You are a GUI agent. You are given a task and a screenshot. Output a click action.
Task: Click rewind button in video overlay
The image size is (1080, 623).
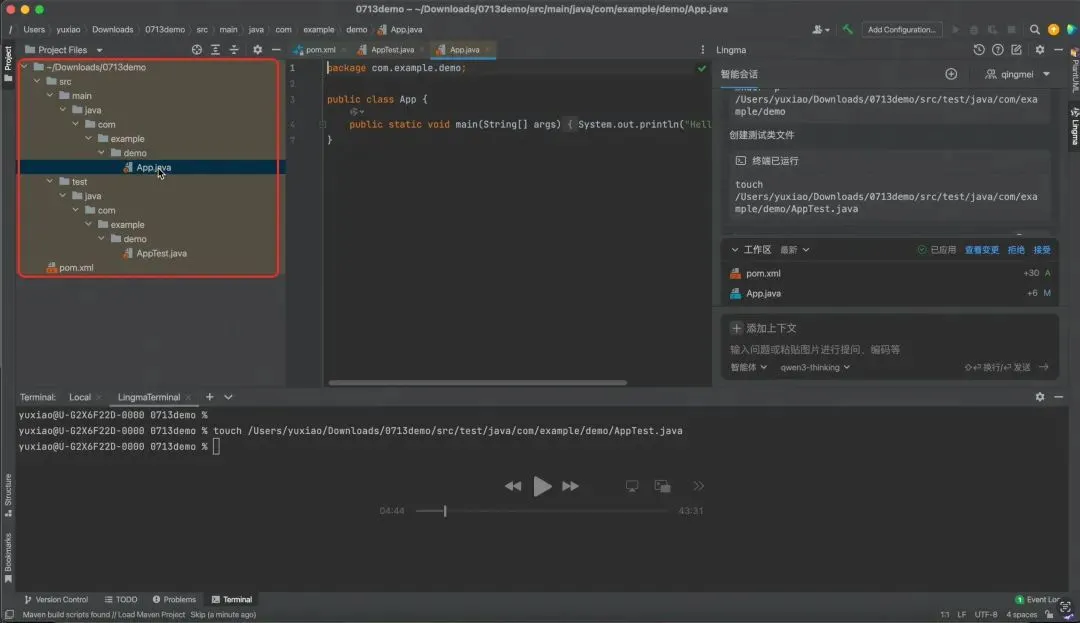click(512, 486)
